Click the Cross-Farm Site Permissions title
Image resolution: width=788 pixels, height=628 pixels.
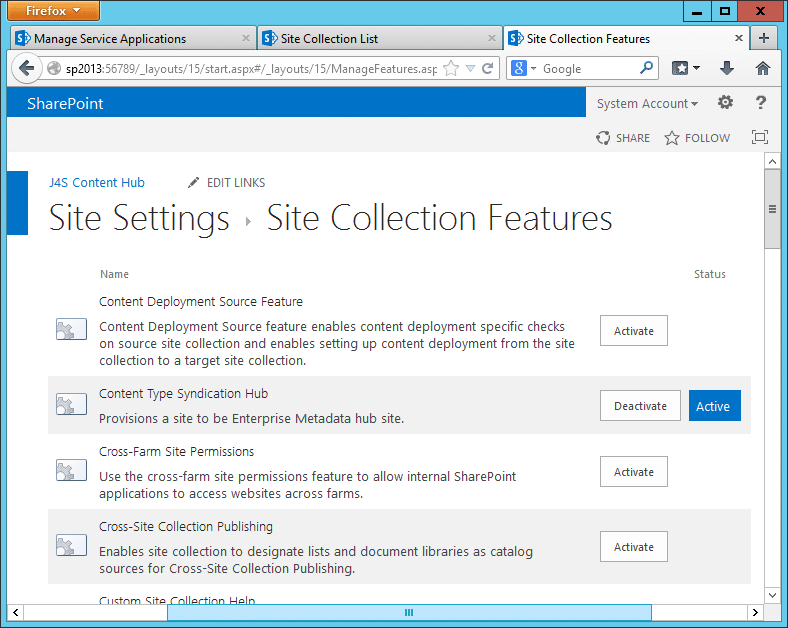coord(176,452)
